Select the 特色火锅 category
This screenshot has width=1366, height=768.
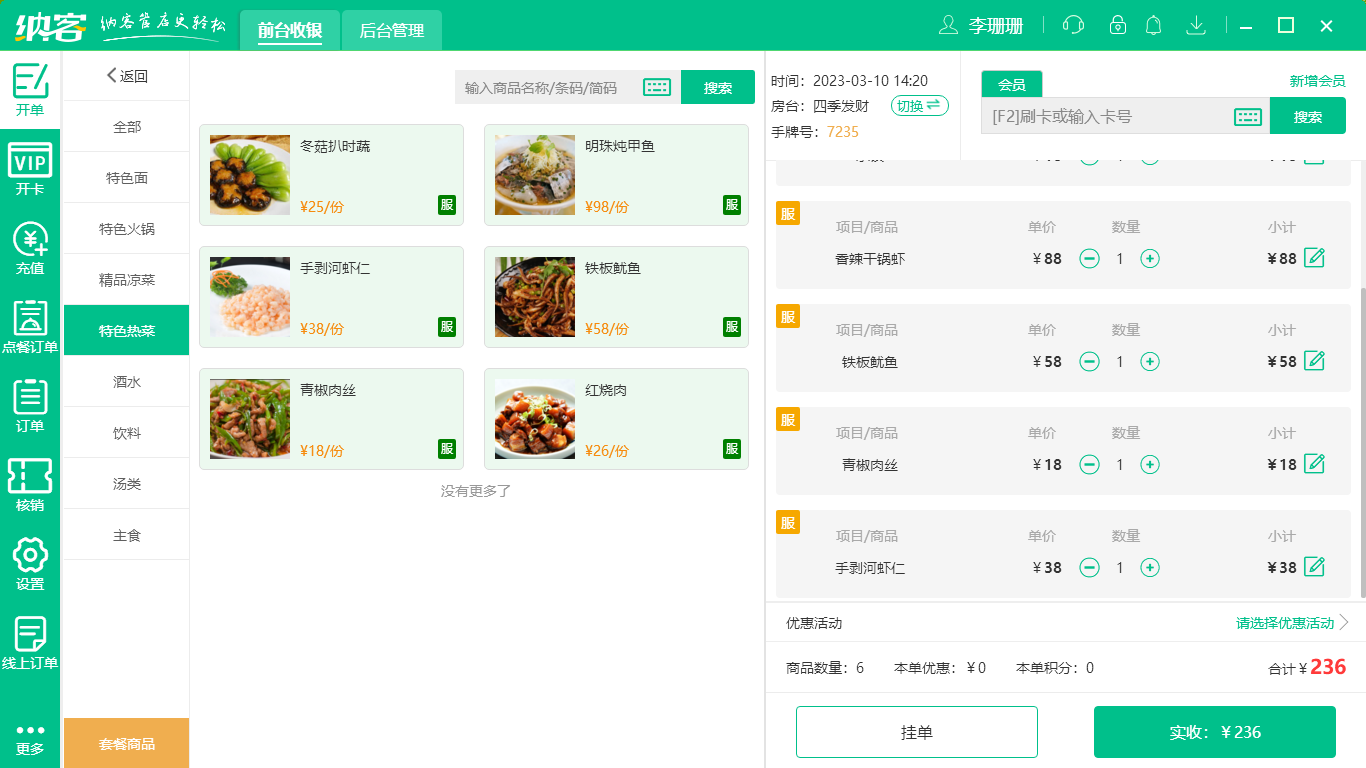click(127, 229)
